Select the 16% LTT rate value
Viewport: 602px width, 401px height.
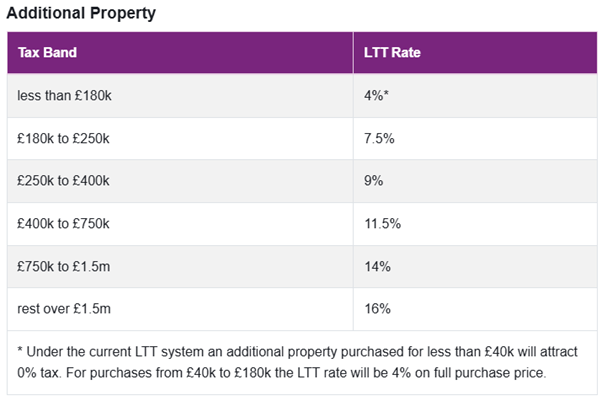click(377, 309)
